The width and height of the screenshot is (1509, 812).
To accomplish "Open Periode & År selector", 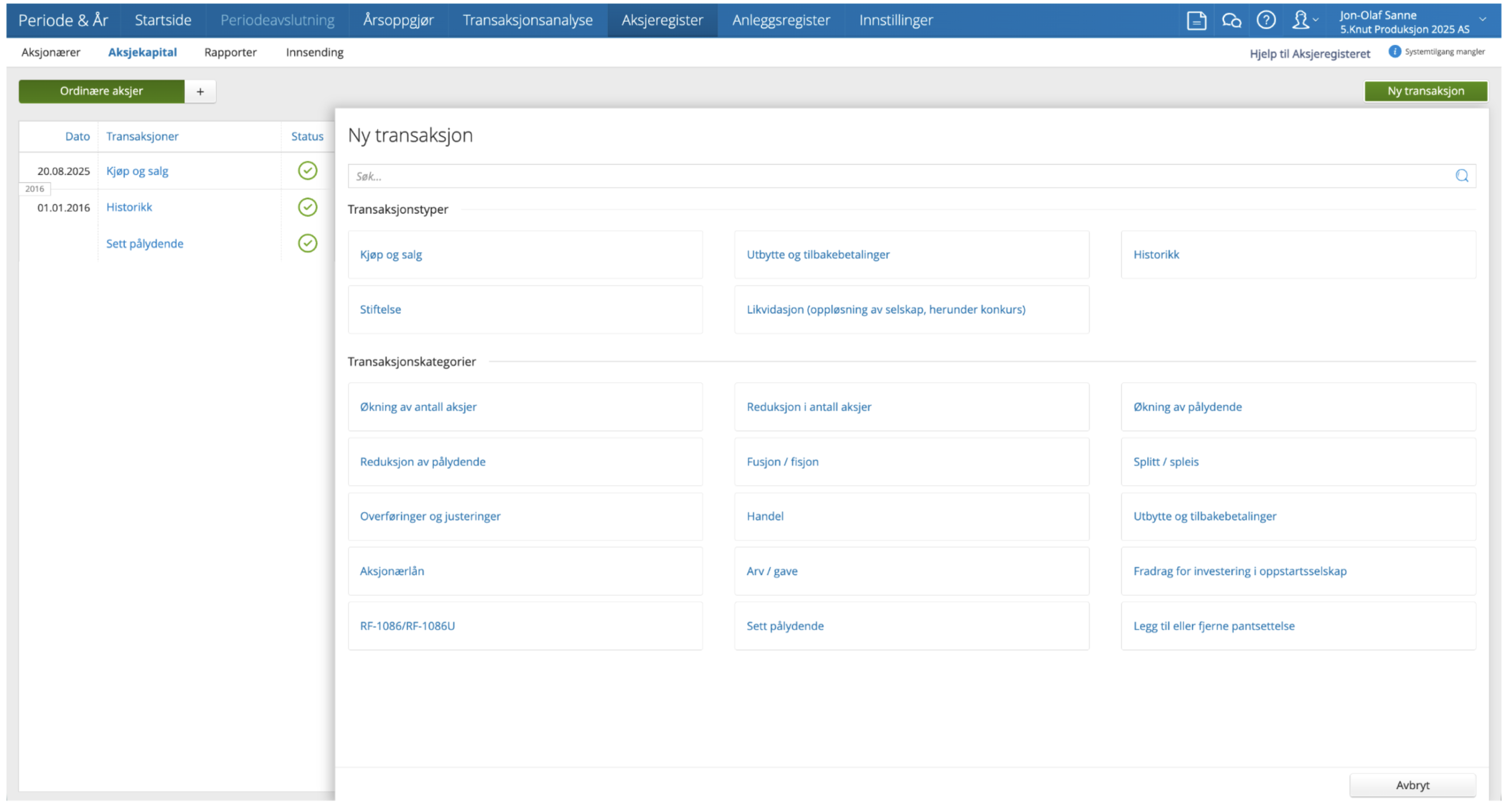I will click(x=63, y=21).
